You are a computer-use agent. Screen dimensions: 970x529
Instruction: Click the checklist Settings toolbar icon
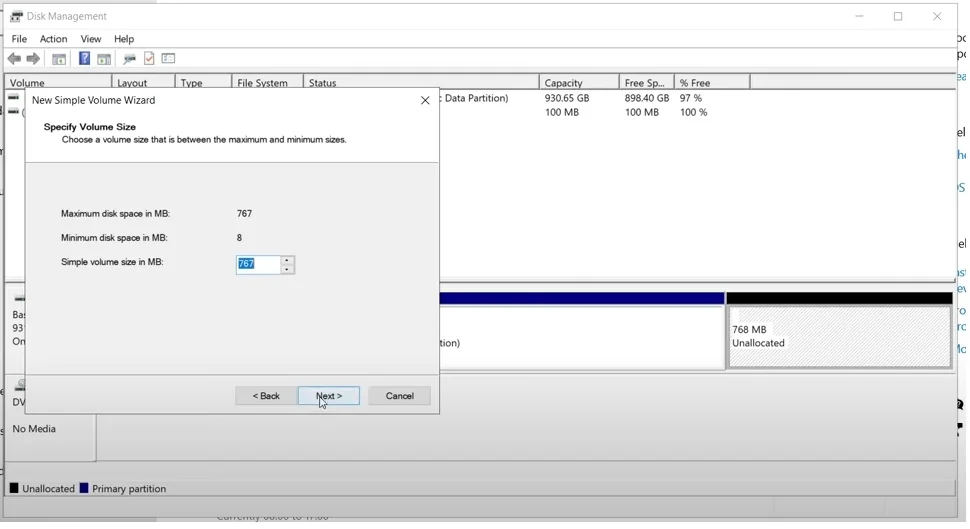[x=168, y=59]
